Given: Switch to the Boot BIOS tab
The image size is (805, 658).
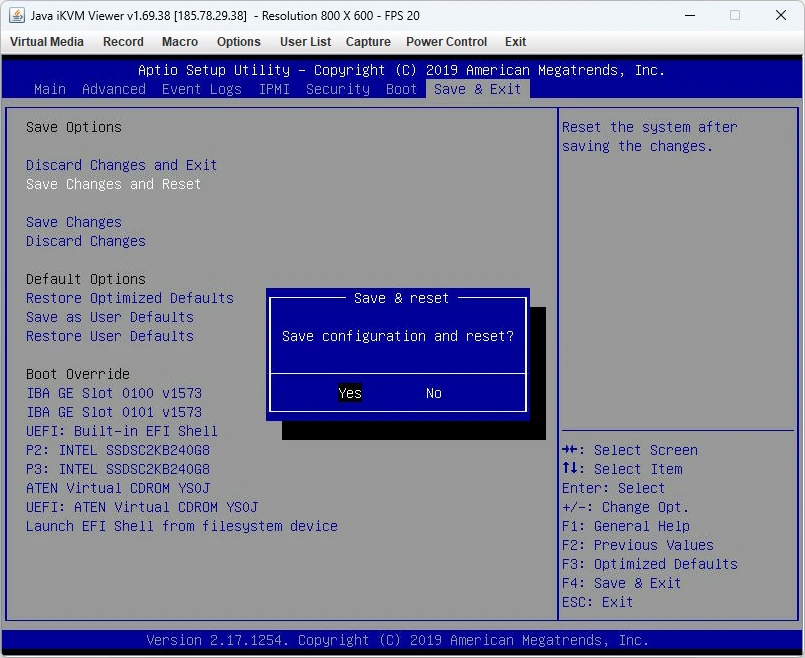Looking at the screenshot, I should pyautogui.click(x=401, y=89).
